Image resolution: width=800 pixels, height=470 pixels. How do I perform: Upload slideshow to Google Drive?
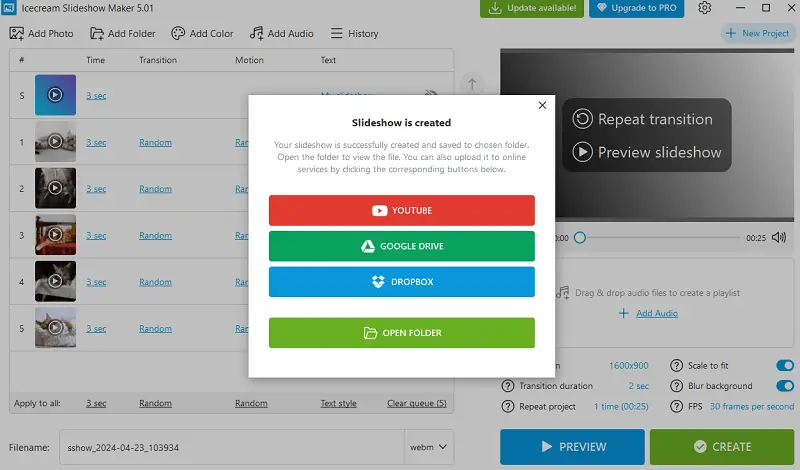point(402,246)
